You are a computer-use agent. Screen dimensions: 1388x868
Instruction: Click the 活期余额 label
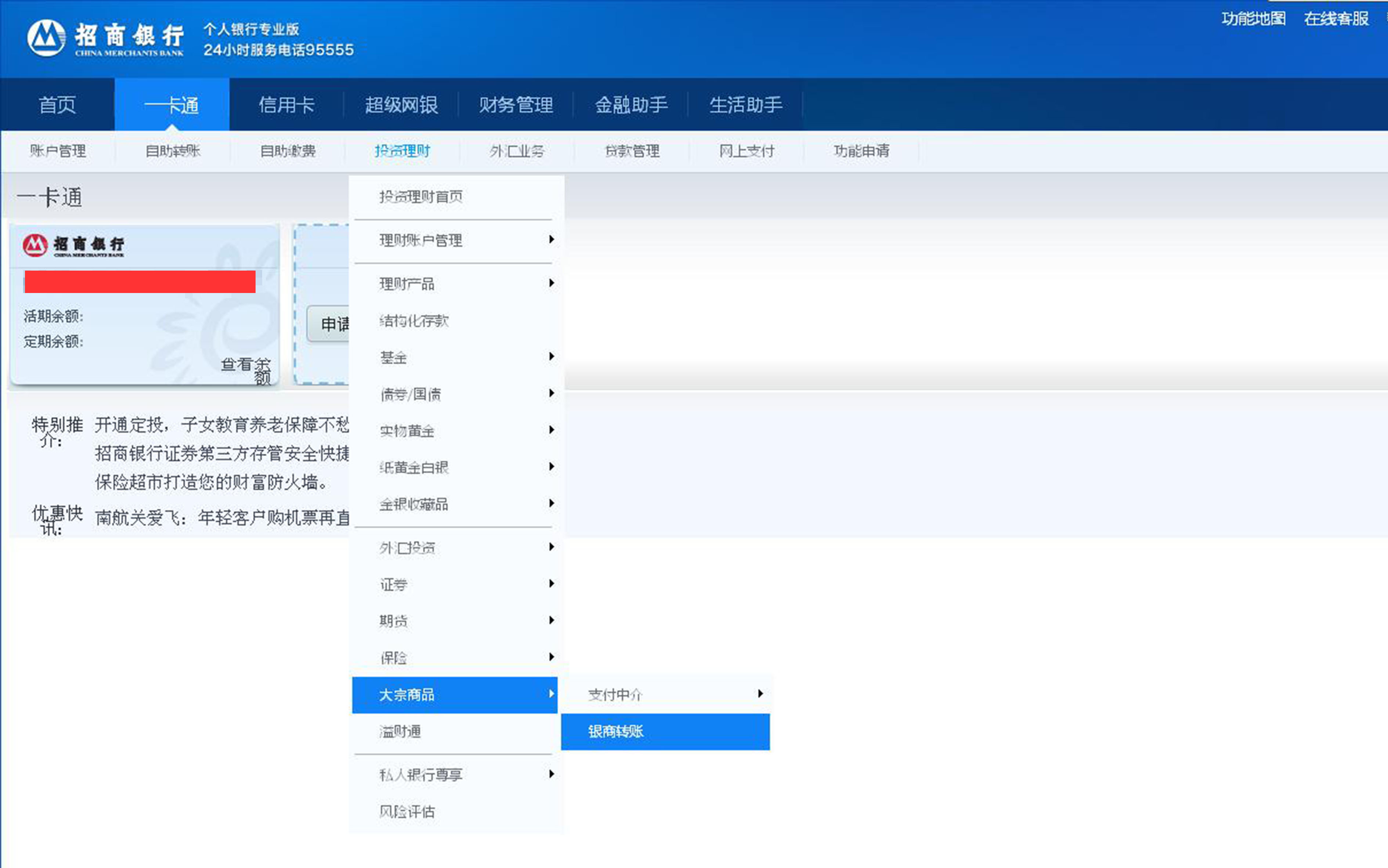click(x=53, y=316)
